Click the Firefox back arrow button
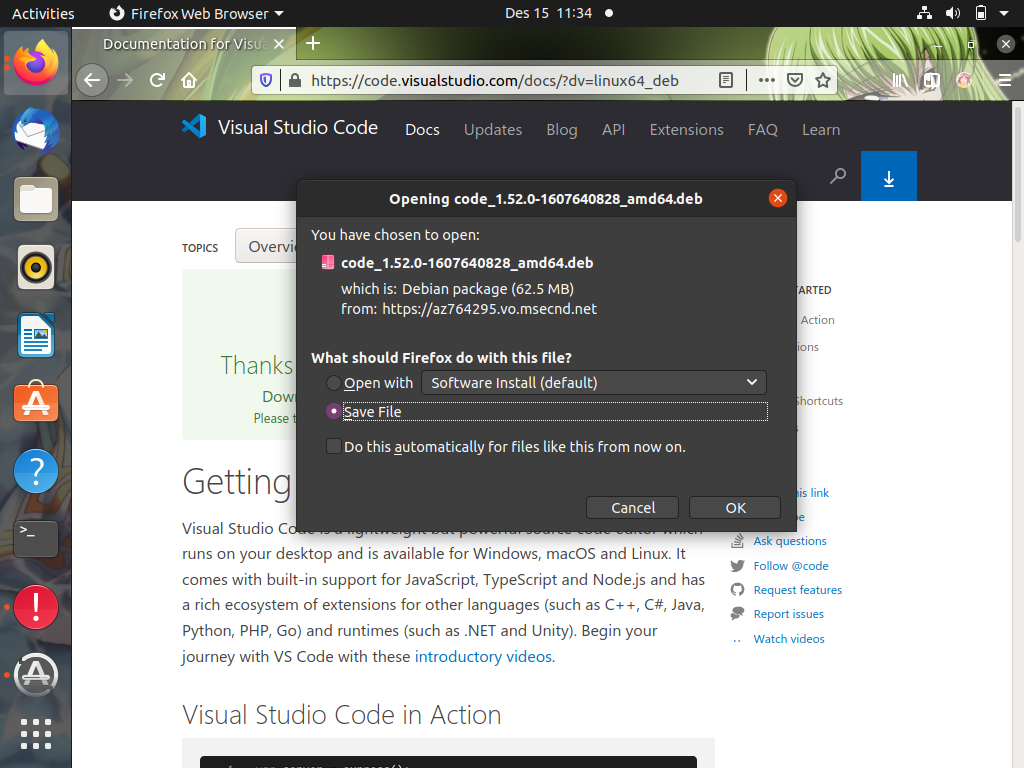This screenshot has height=768, width=1024. [92, 80]
